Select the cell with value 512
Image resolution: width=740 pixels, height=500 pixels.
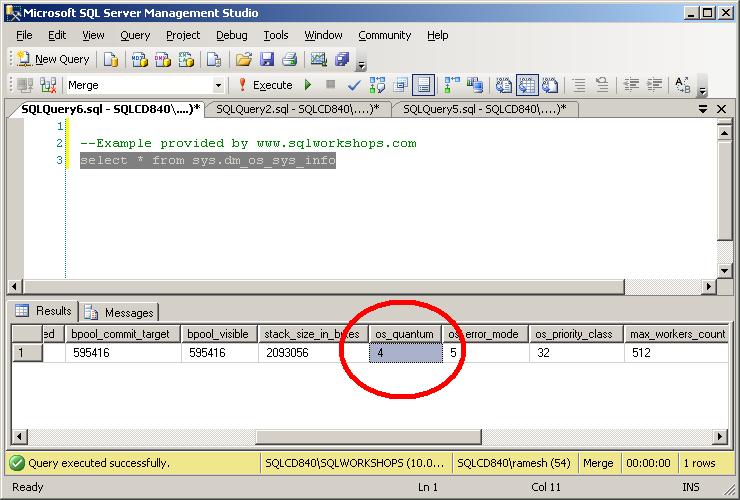coord(677,353)
